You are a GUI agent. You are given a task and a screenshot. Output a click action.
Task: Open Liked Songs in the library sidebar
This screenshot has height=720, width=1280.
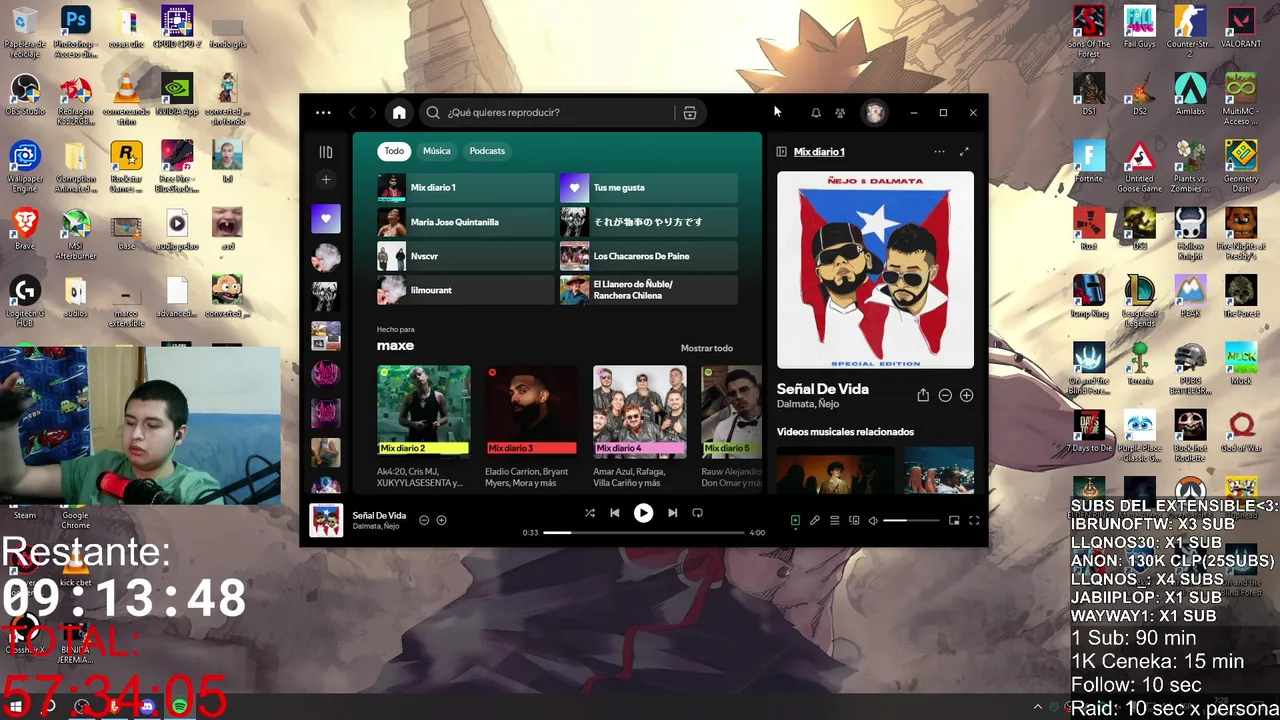coord(326,219)
